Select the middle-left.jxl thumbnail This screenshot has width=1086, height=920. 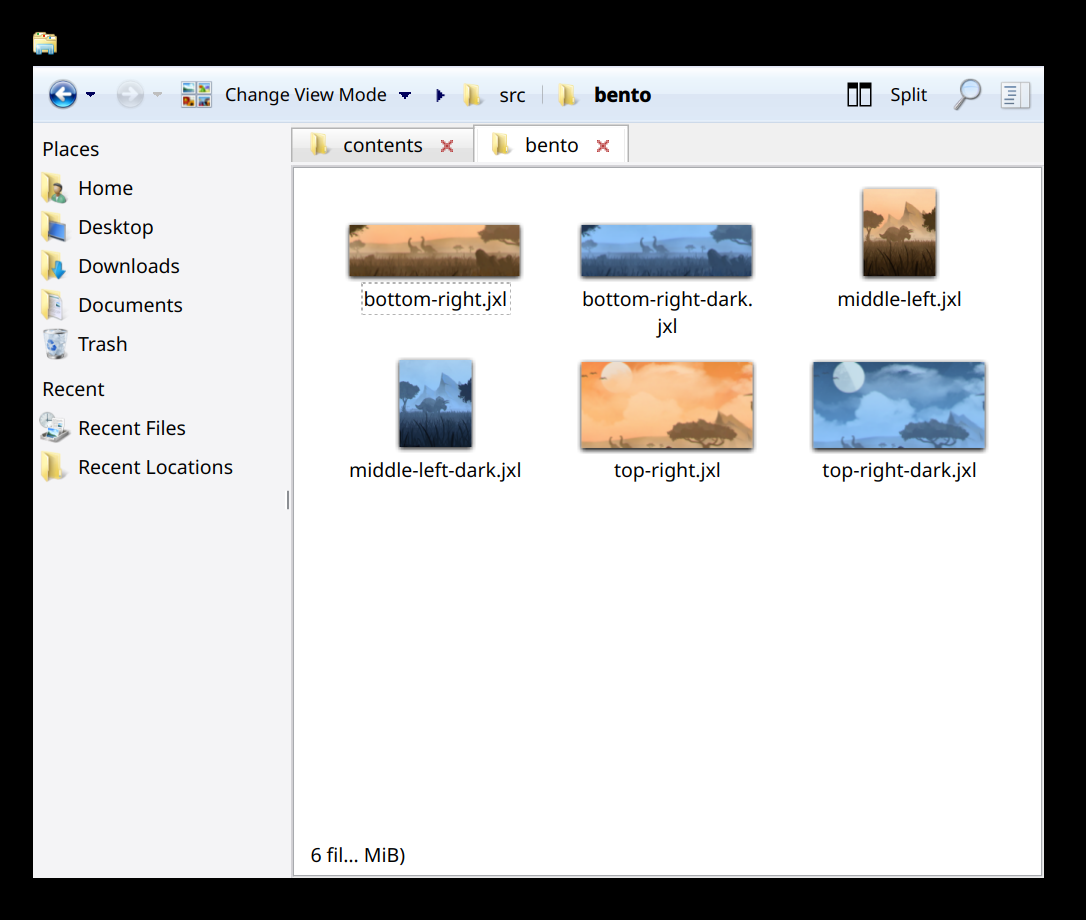tap(899, 233)
